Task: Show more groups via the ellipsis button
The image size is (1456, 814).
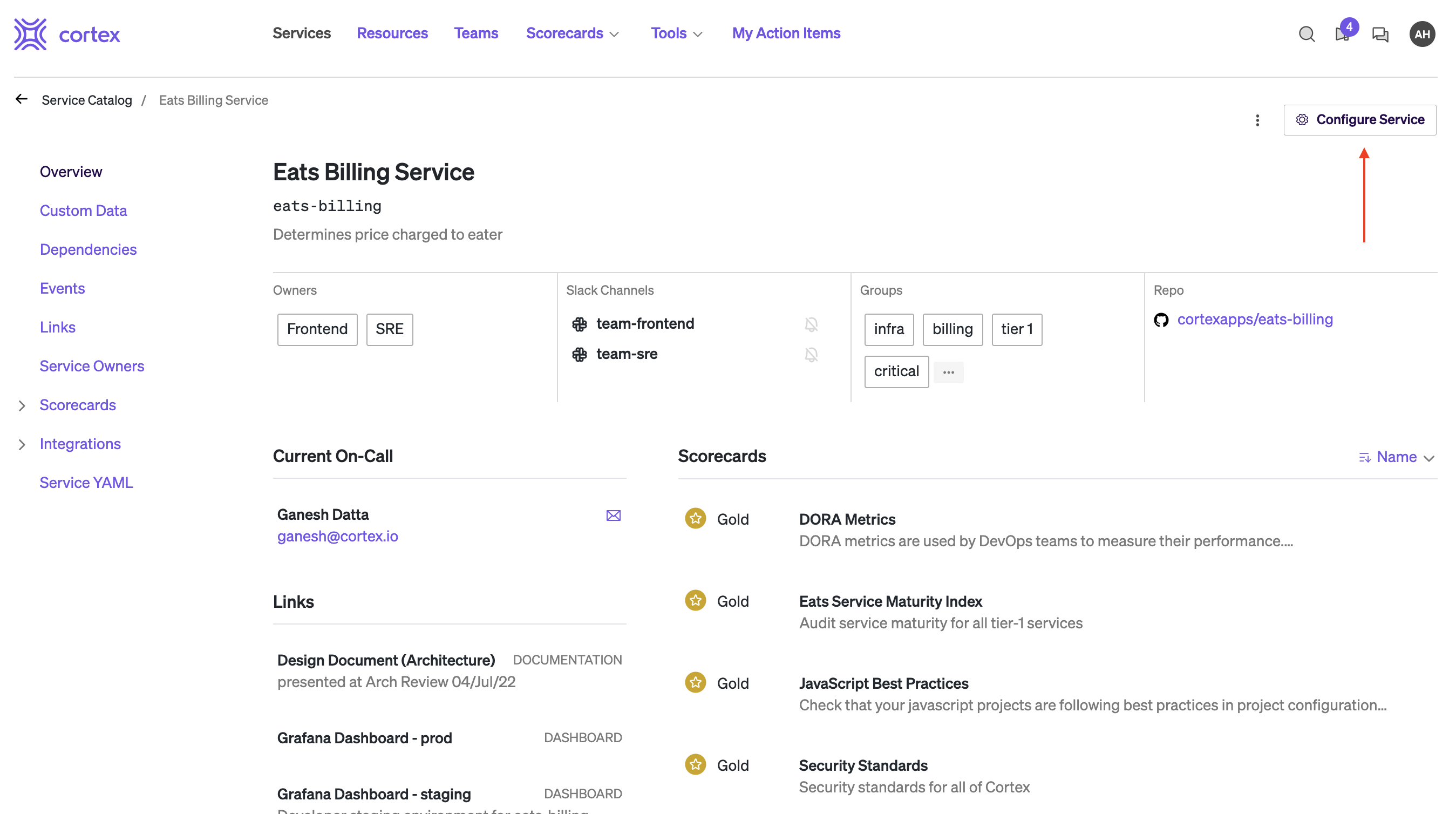Action: click(x=948, y=372)
